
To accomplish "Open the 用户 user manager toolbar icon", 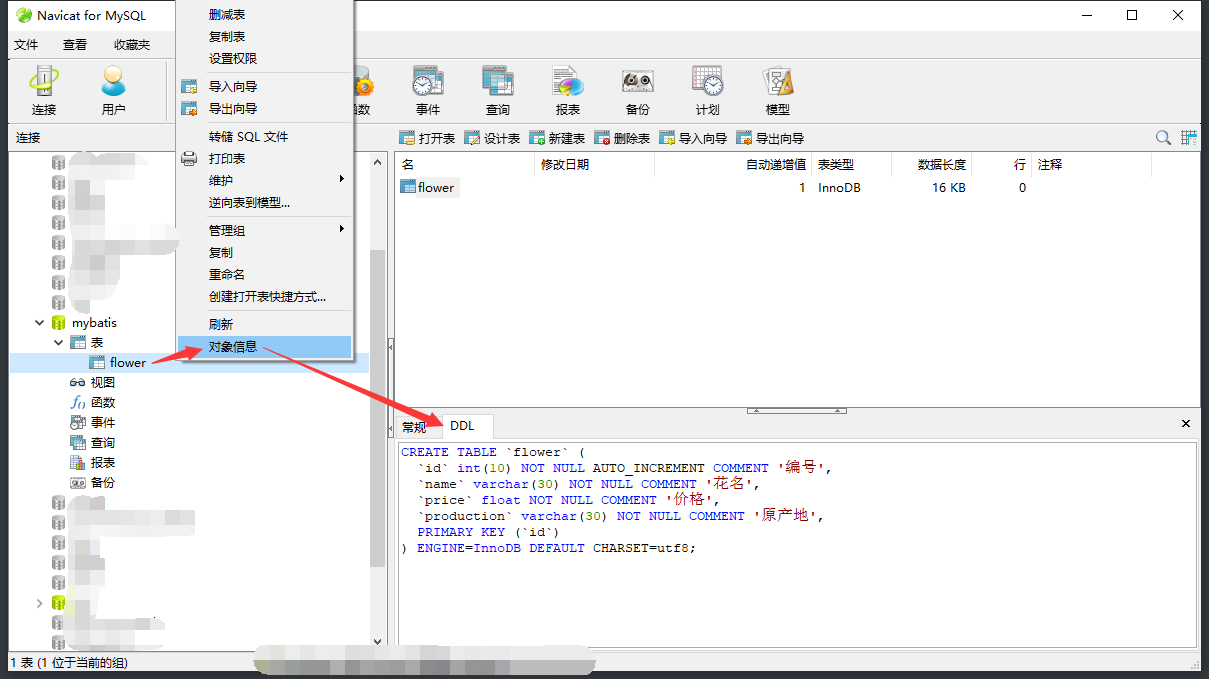I will [x=114, y=91].
